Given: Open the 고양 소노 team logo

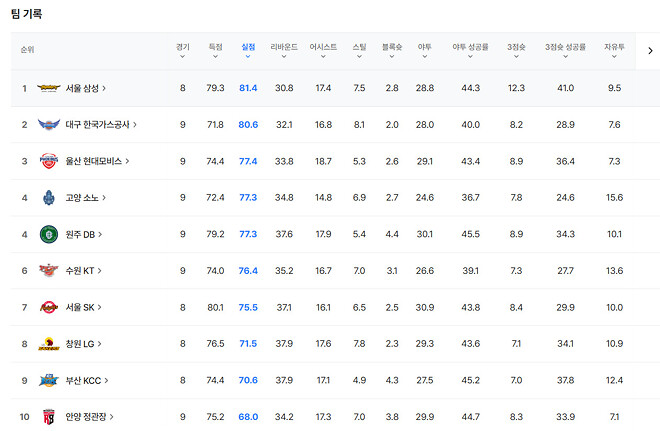Looking at the screenshot, I should (x=49, y=198).
